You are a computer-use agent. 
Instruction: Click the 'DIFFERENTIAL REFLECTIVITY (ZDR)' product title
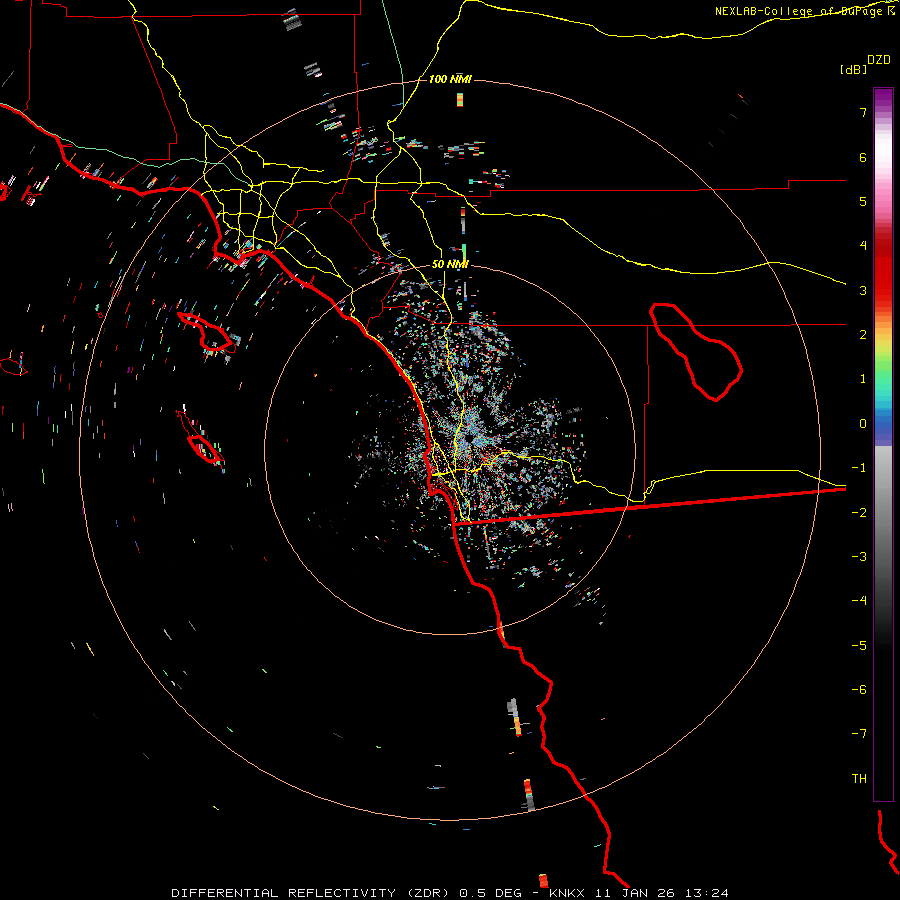coord(313,893)
